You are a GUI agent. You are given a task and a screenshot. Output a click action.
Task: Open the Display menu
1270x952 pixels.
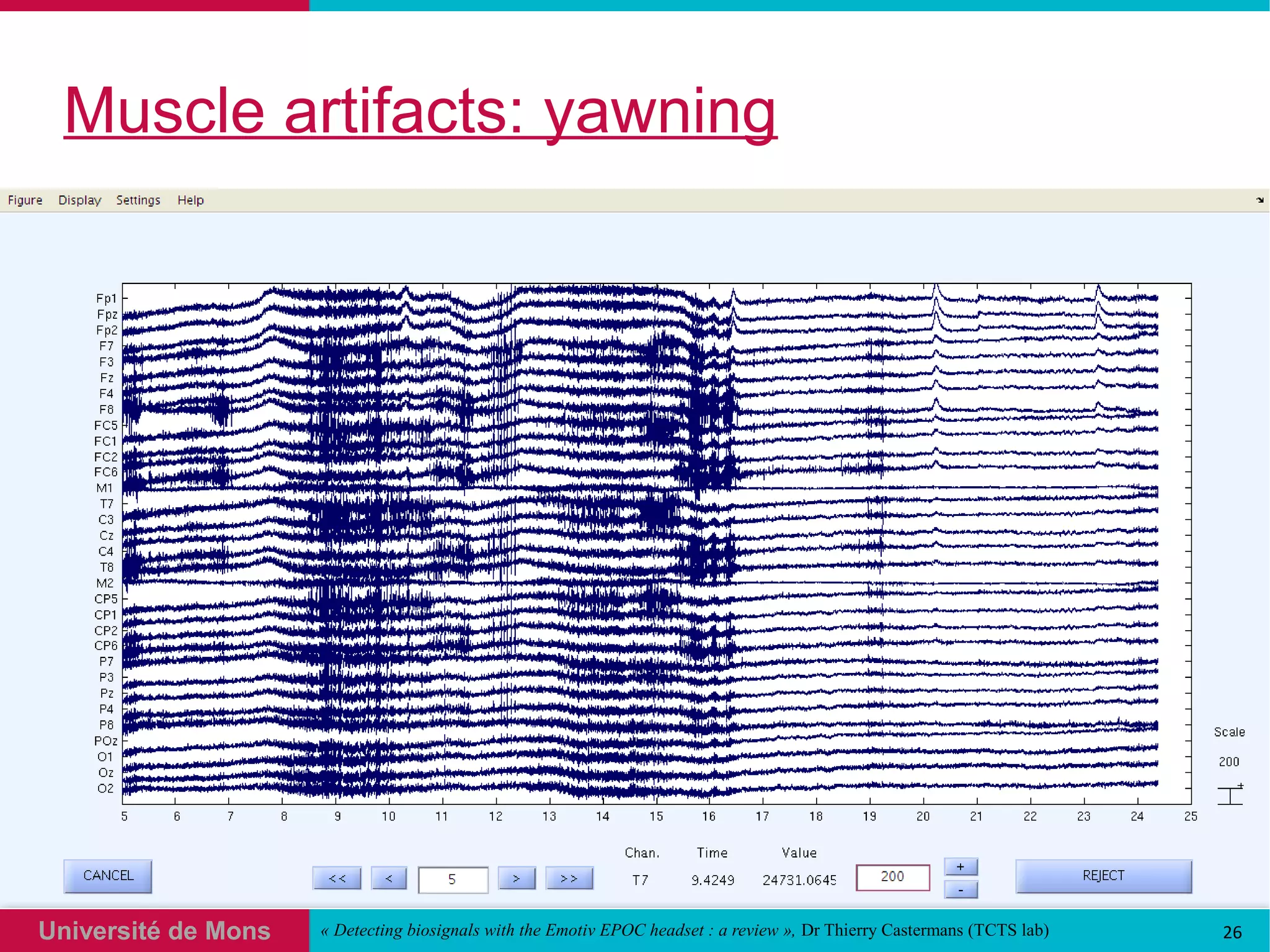point(79,200)
